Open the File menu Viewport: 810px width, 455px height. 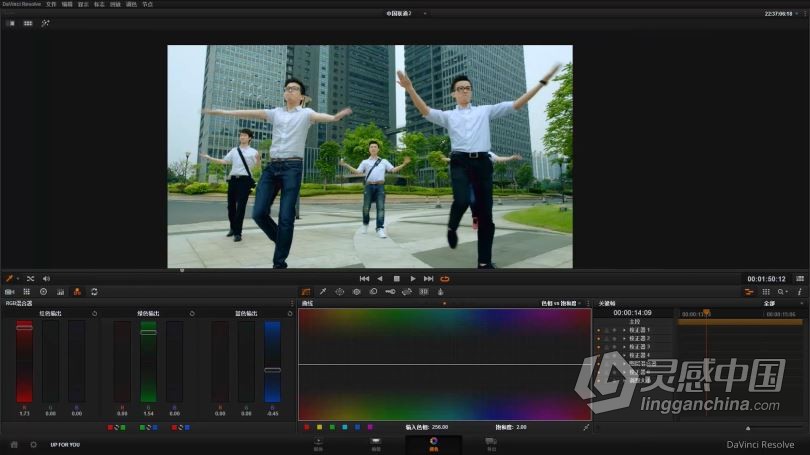point(51,4)
